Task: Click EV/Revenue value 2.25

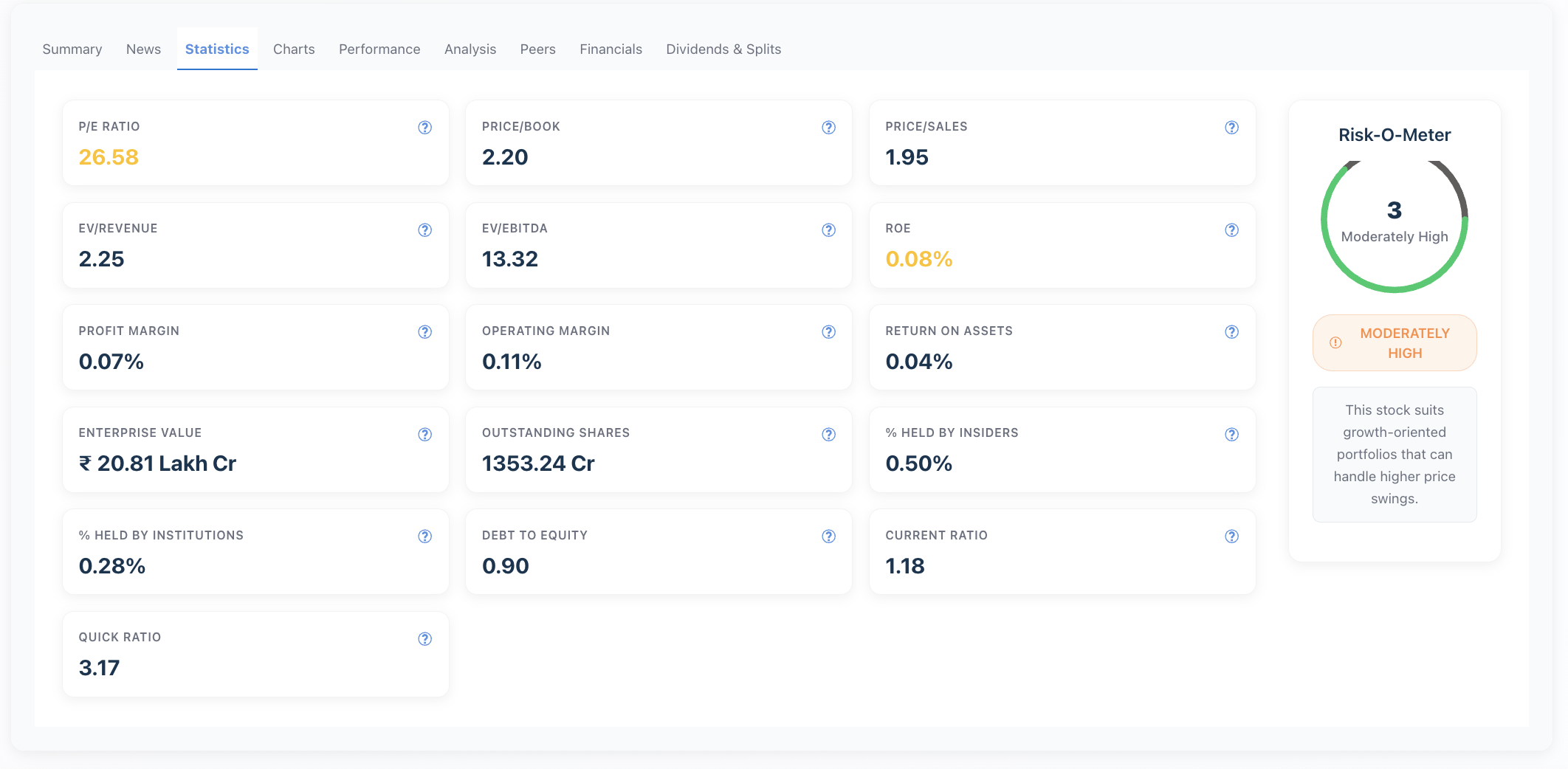Action: click(101, 259)
